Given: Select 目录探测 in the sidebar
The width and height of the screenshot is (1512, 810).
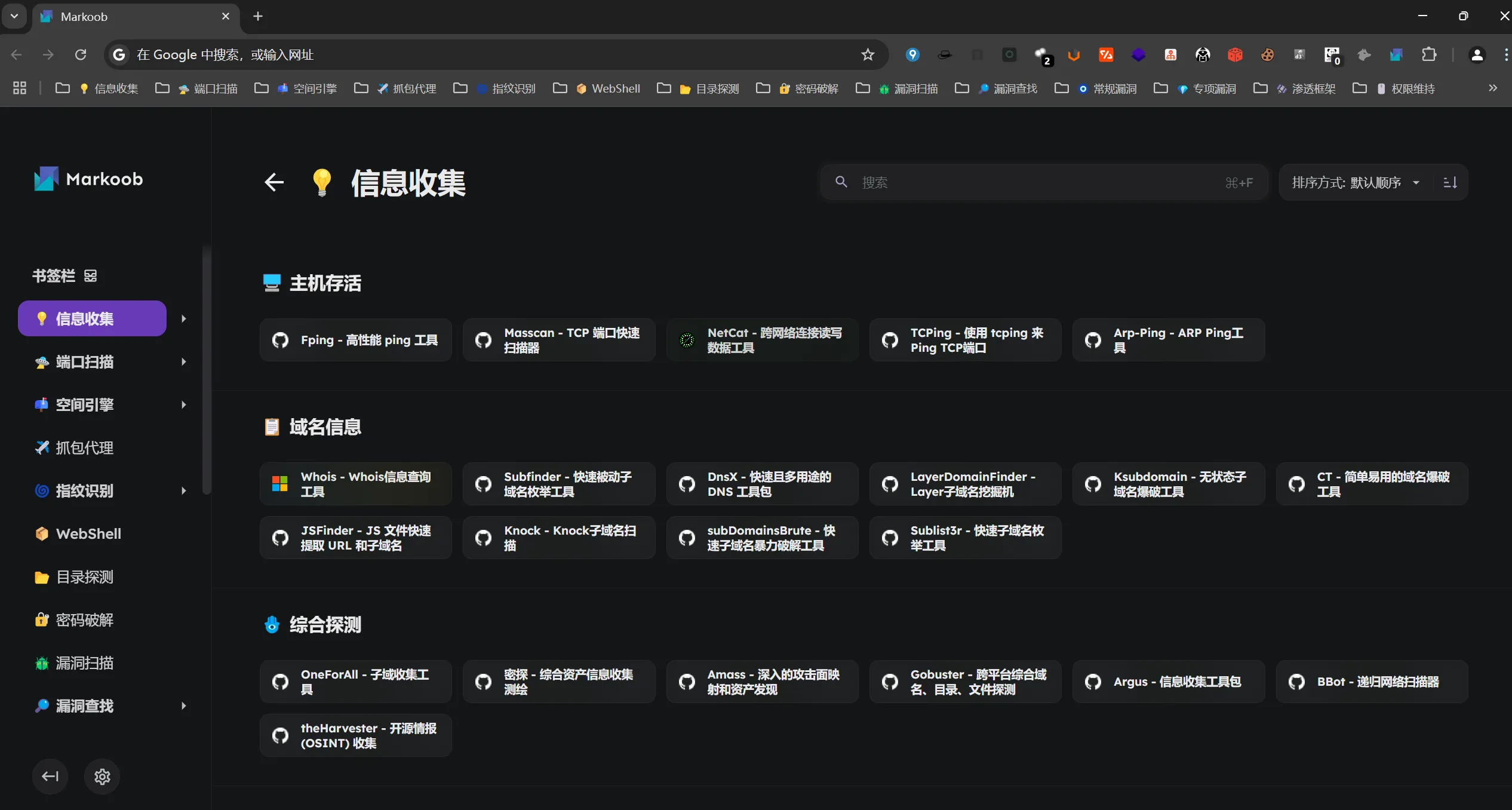Looking at the screenshot, I should click(x=92, y=576).
